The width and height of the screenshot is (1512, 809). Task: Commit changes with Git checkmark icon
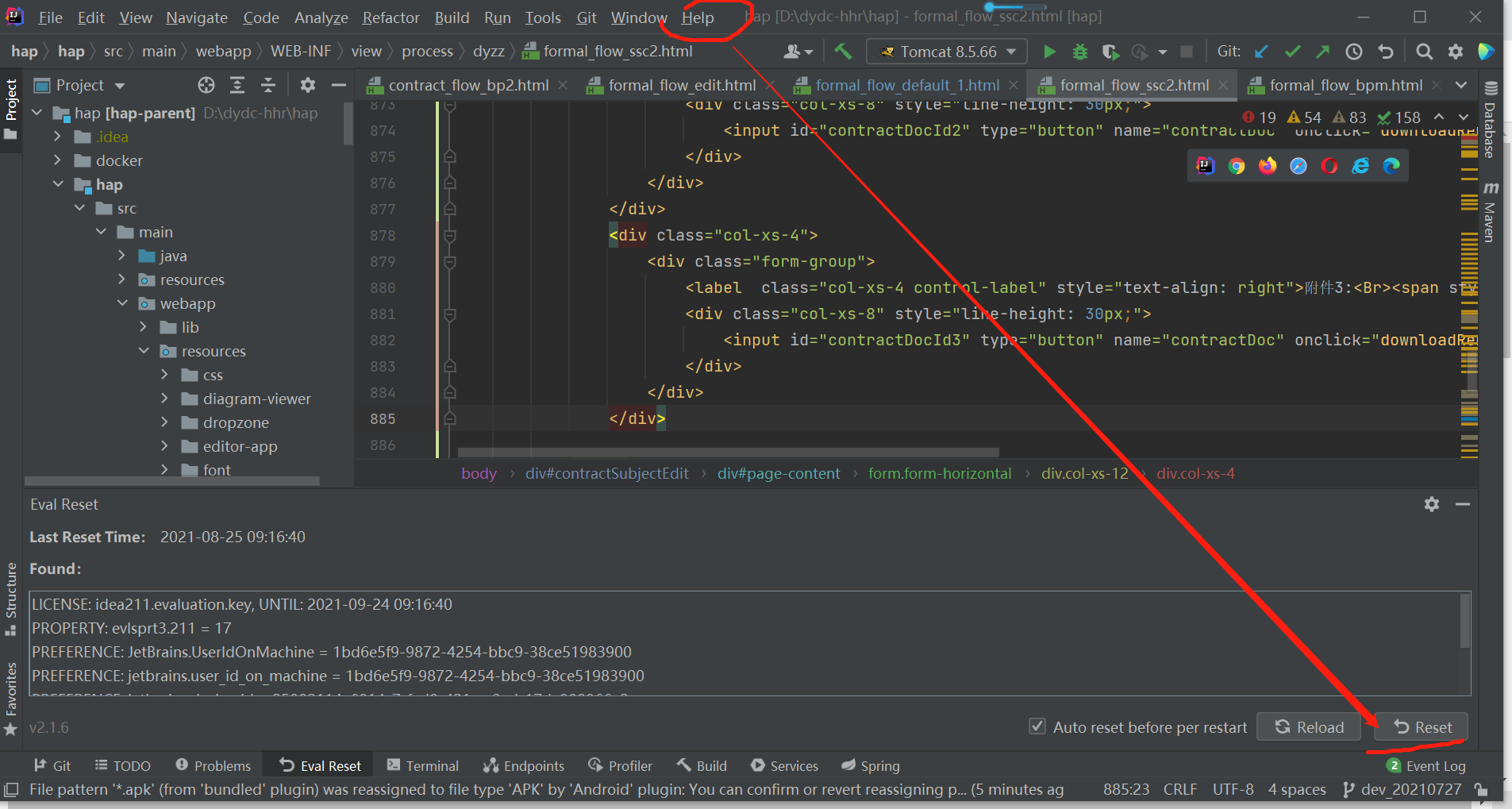1292,52
